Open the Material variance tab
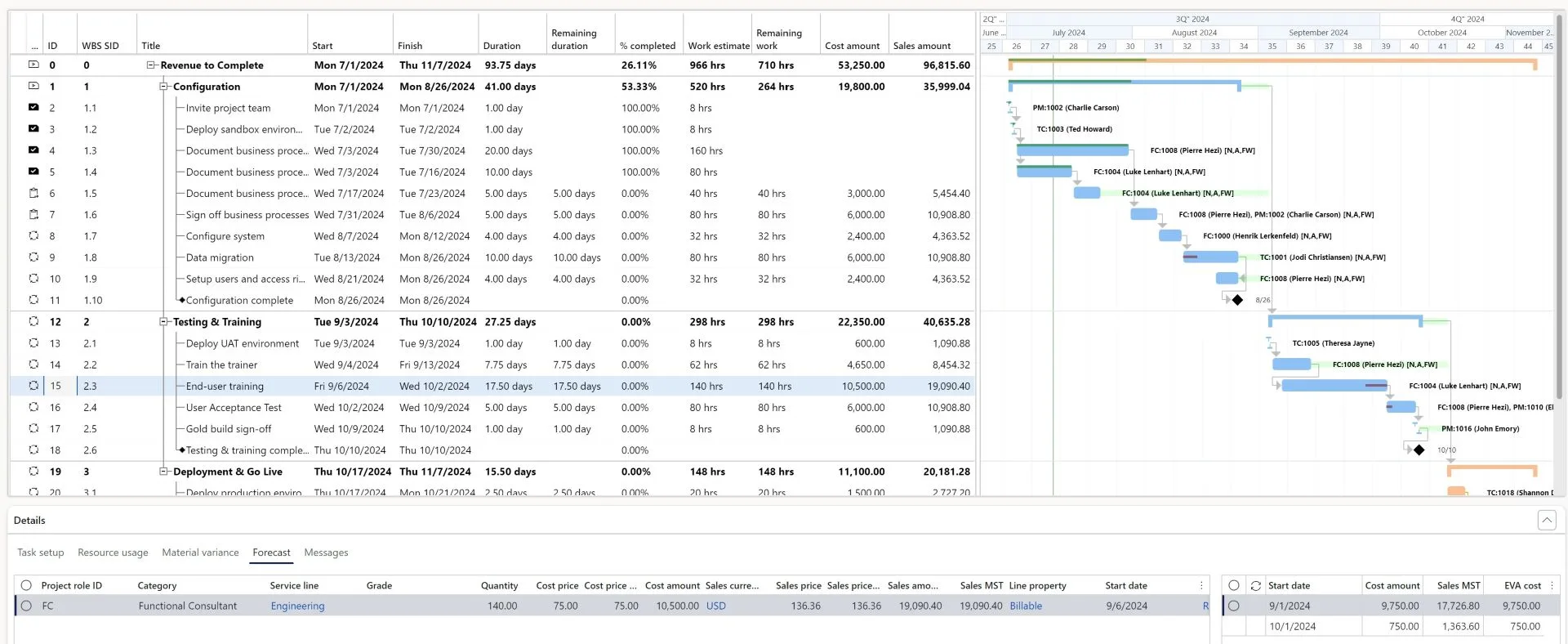This screenshot has width=1568, height=644. (200, 552)
